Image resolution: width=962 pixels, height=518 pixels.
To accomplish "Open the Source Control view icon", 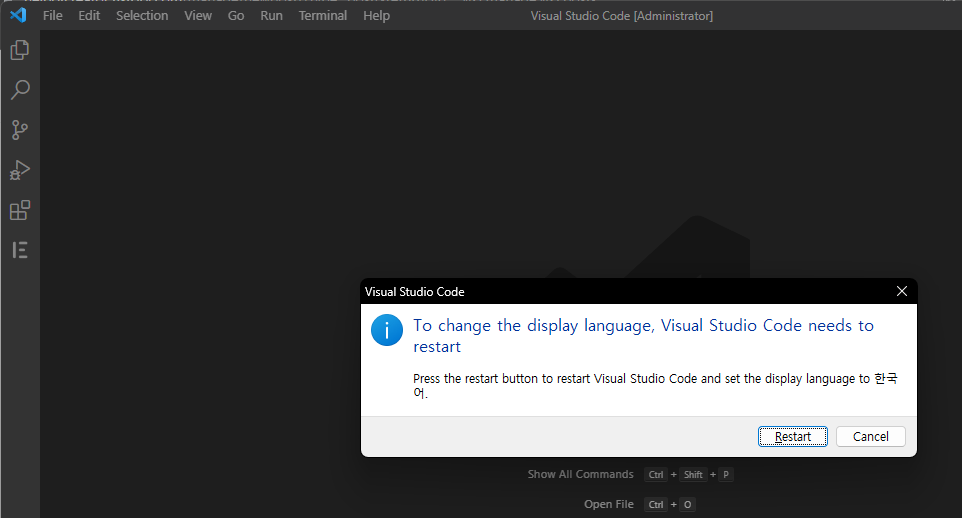I will [20, 130].
